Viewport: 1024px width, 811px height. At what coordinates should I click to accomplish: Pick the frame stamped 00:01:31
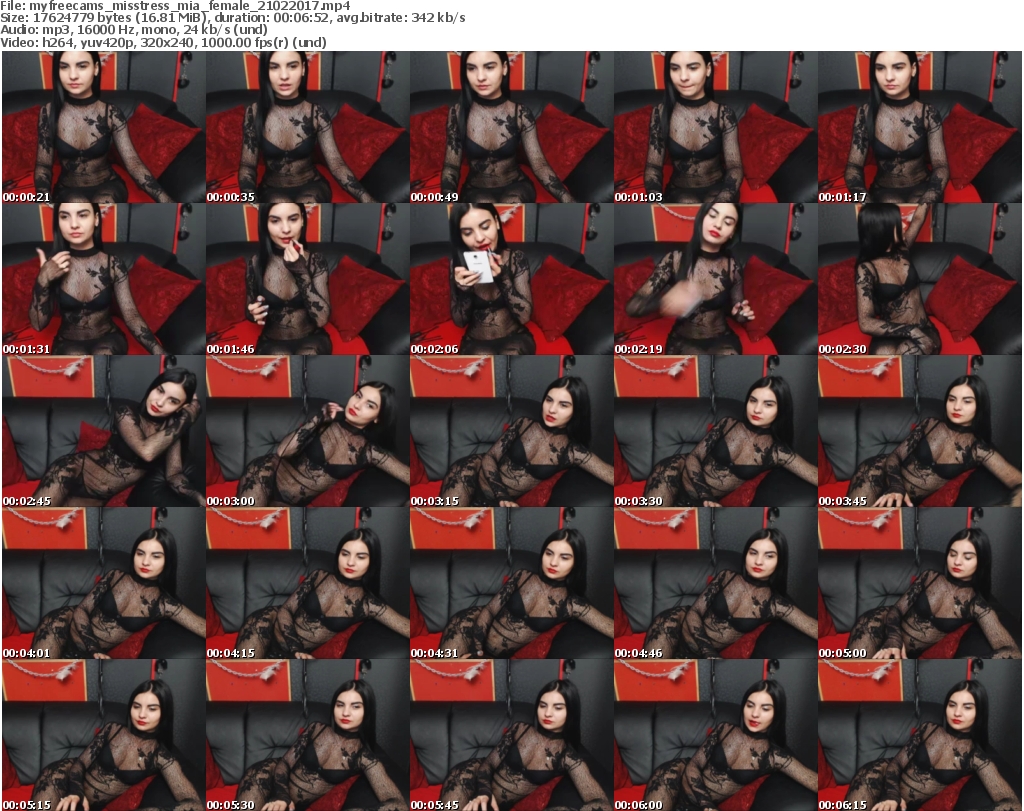(x=104, y=279)
